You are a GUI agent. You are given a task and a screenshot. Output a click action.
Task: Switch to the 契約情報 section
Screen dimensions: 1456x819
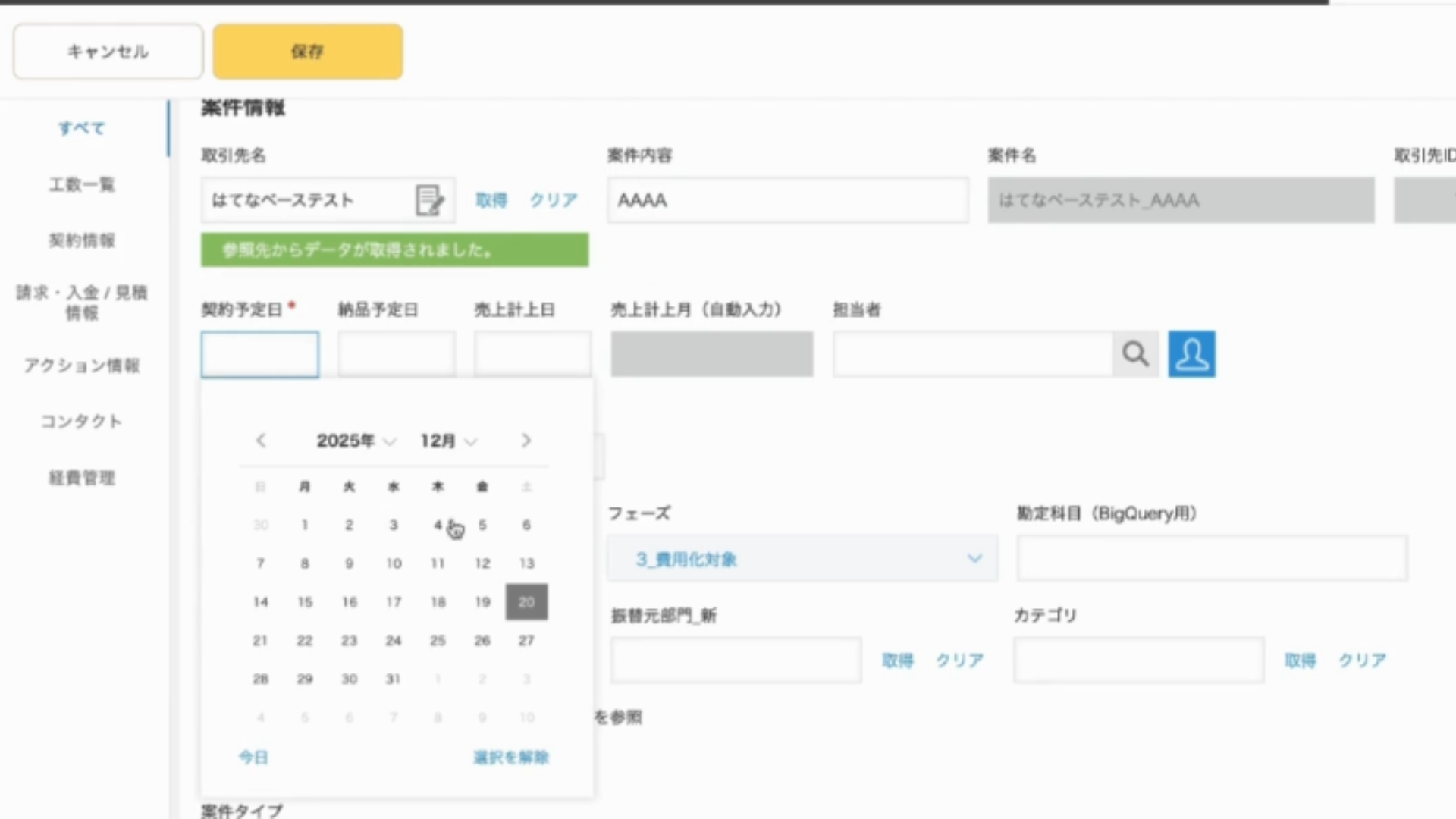click(x=81, y=241)
